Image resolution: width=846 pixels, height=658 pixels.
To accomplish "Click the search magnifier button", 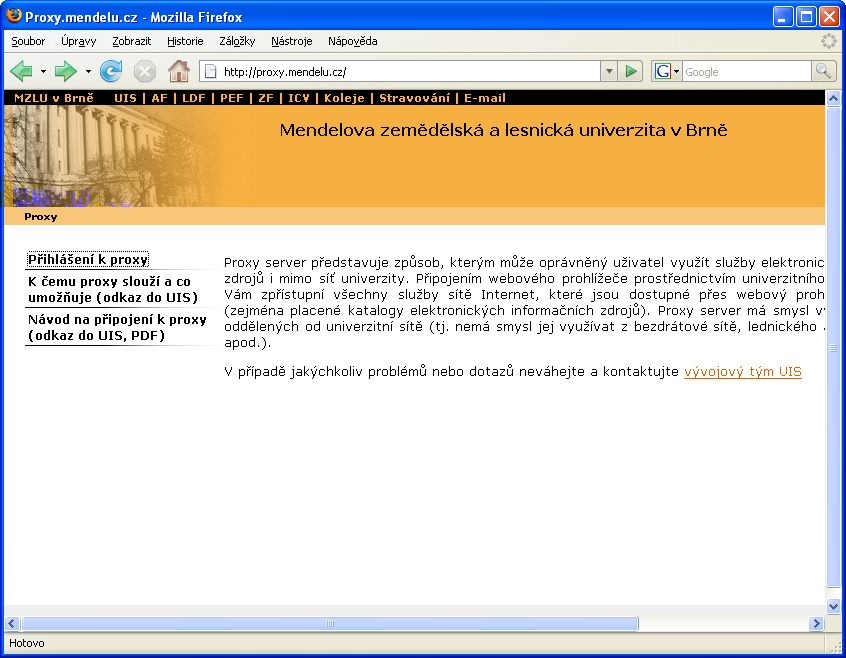I will (823, 71).
